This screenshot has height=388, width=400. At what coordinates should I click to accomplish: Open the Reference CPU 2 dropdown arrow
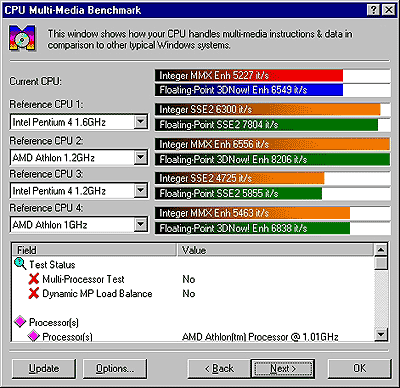[141, 157]
